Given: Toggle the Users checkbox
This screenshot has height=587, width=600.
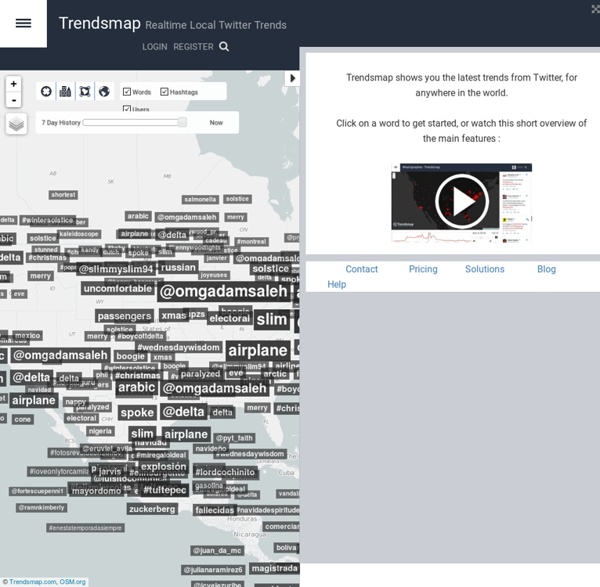Looking at the screenshot, I should coord(127,109).
